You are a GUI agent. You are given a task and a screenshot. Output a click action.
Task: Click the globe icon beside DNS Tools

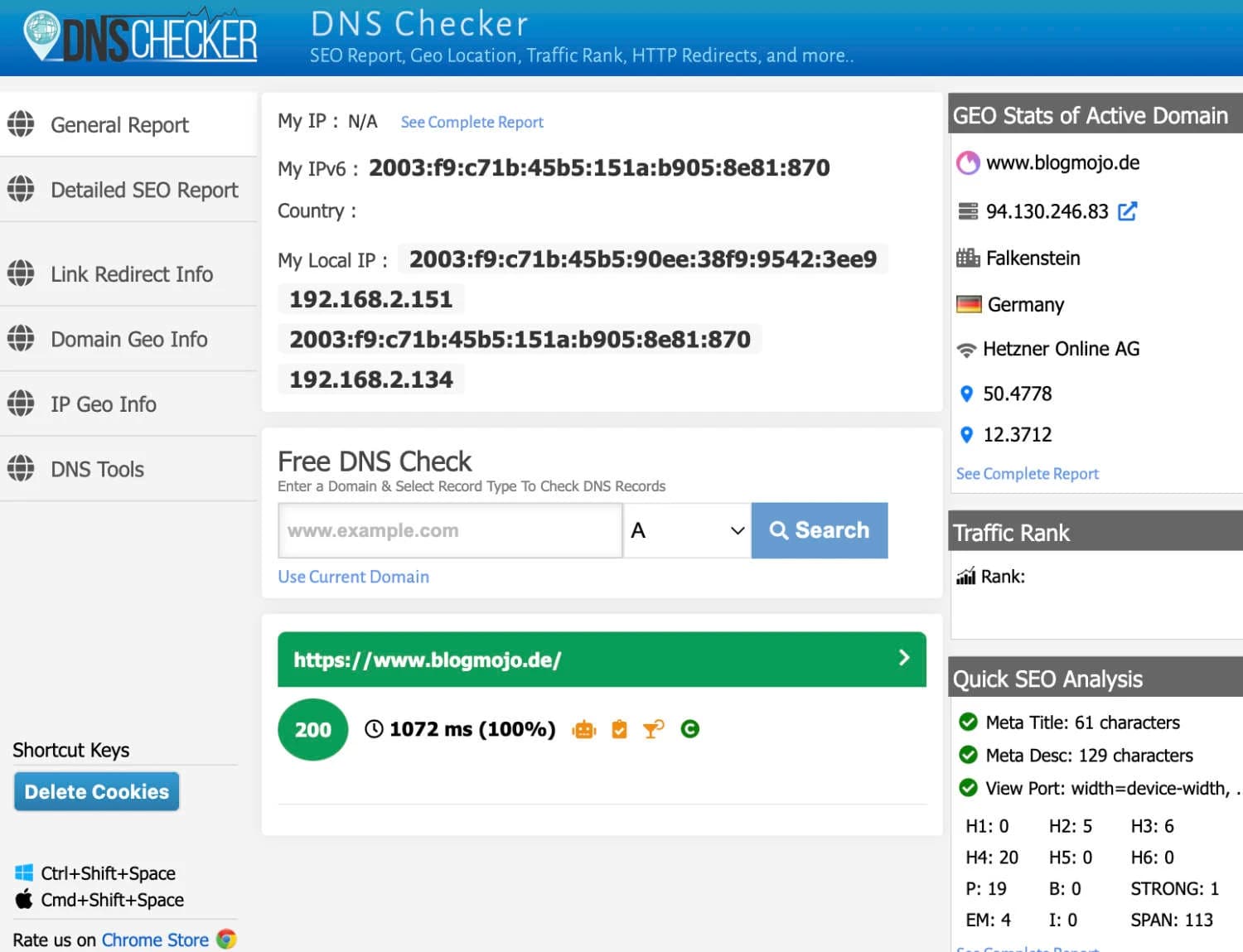(21, 468)
